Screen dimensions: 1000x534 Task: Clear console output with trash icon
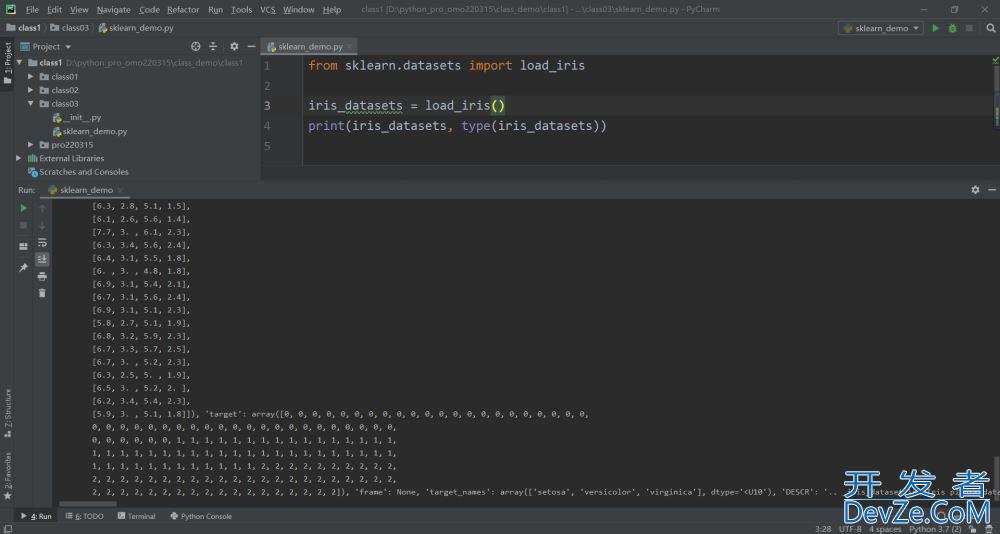pyautogui.click(x=42, y=293)
